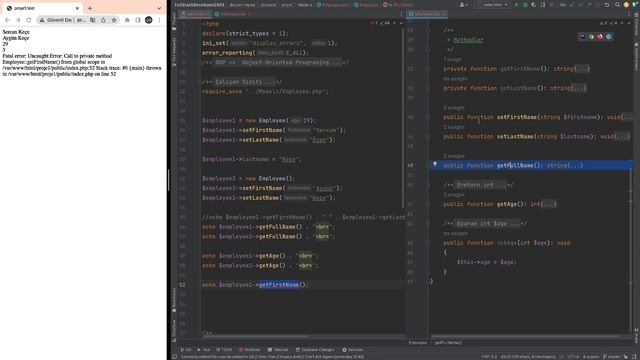Viewport: 640px width, 360px height.
Task: Open in Firefox browser preview icon
Action: [x=600, y=36]
